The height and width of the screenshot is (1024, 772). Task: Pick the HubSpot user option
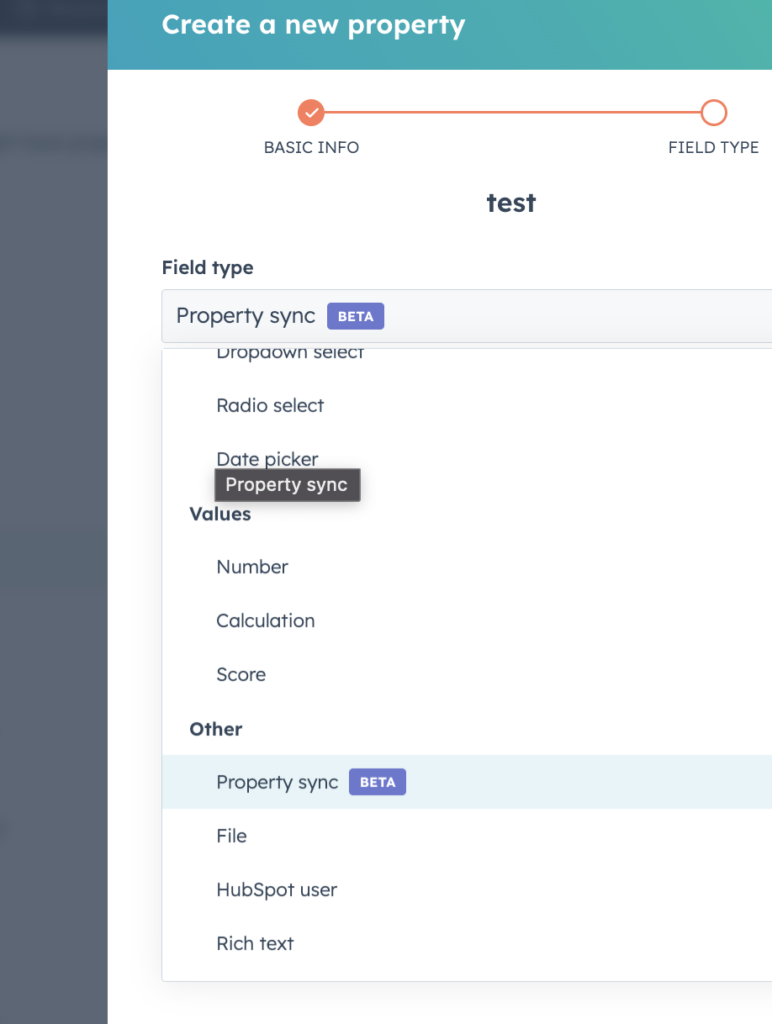pos(277,890)
